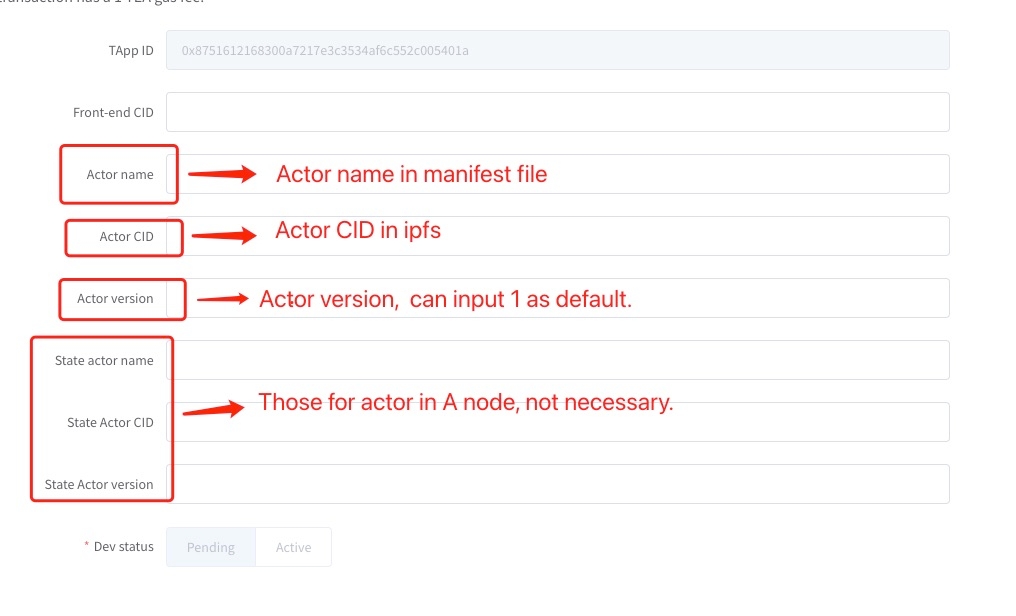Click the "Actor name in manifest file" annotation
Viewport: 1016px width, 616px height.
pos(412,174)
